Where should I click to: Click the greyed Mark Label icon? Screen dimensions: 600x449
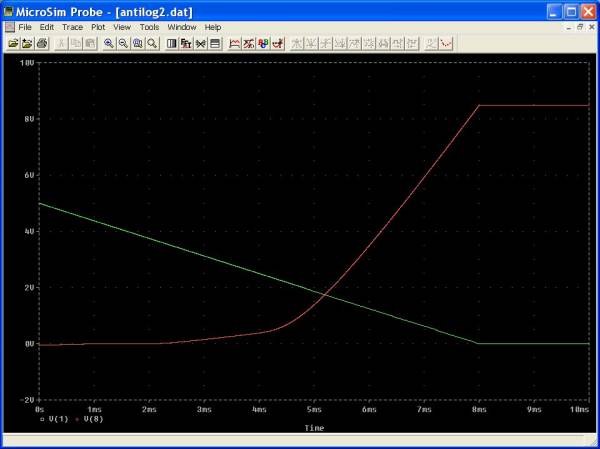click(431, 44)
